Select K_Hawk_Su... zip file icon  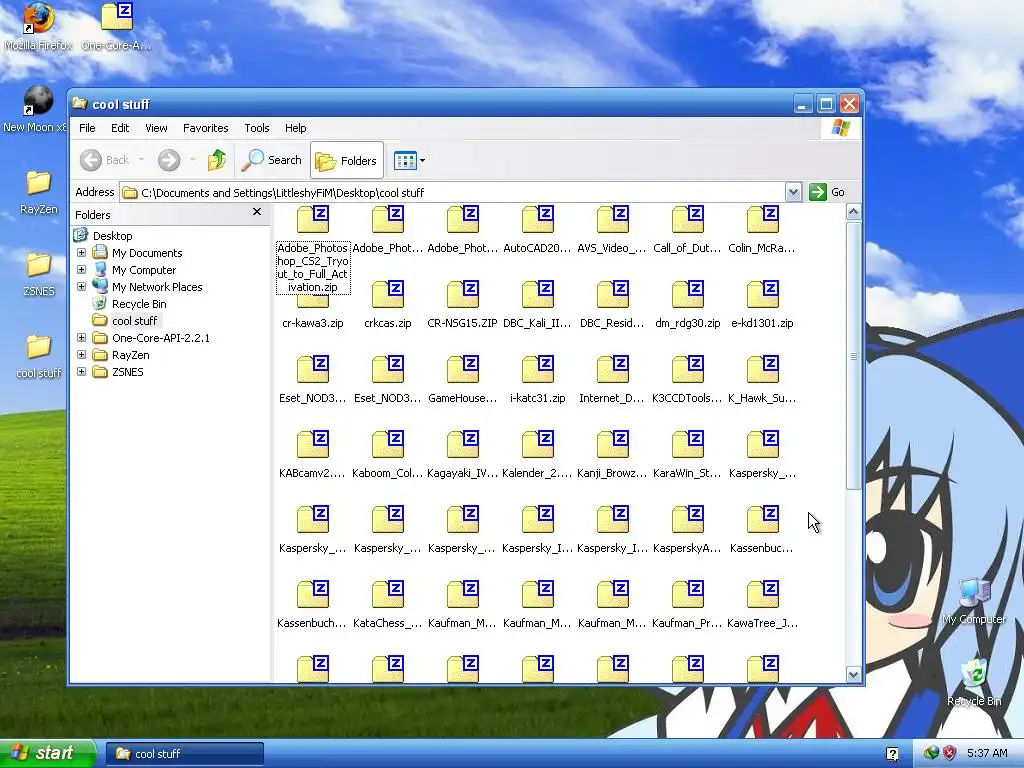[x=763, y=370]
